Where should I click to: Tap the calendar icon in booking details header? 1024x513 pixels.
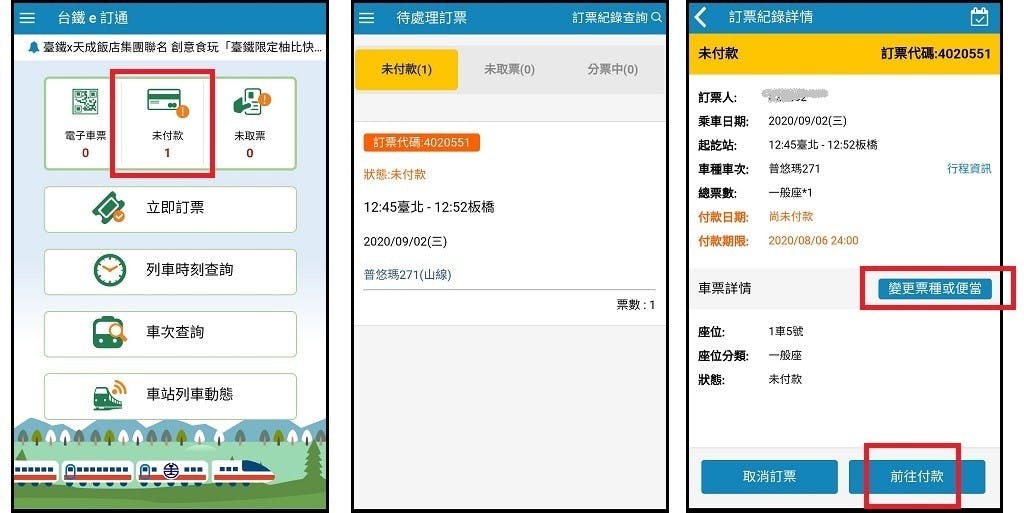click(979, 17)
